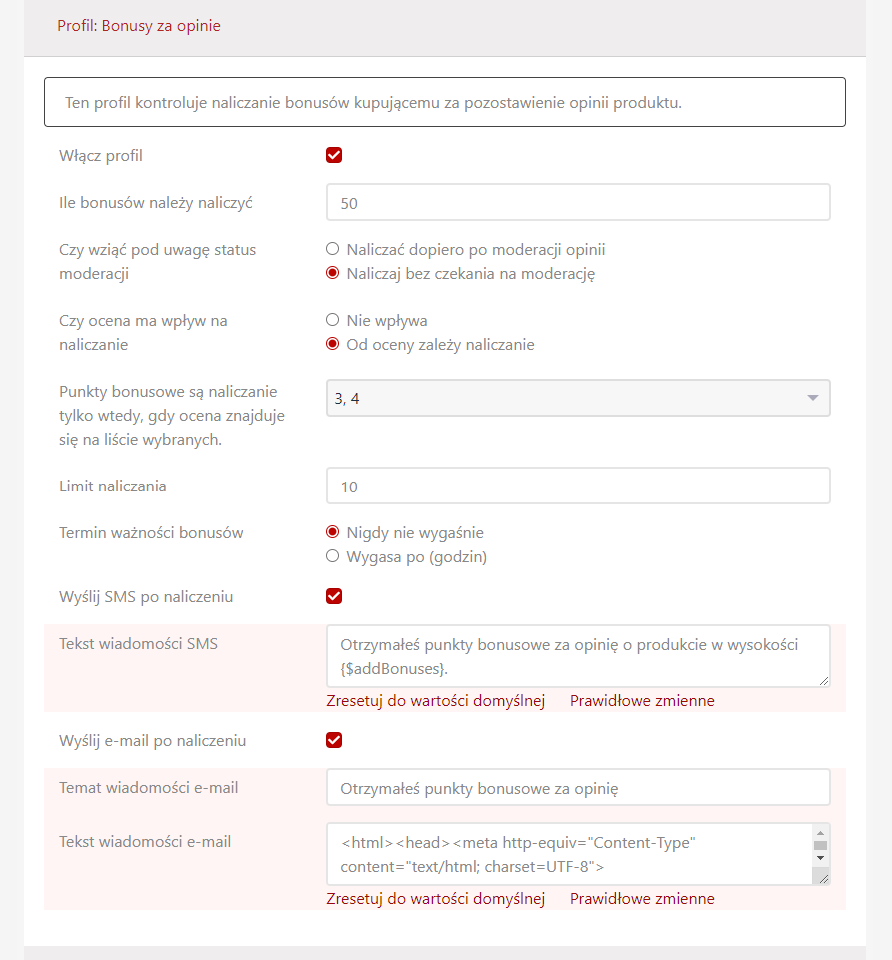Click the dropdown arrow of ratings list
Image resolution: width=892 pixels, height=960 pixels.
tap(812, 398)
